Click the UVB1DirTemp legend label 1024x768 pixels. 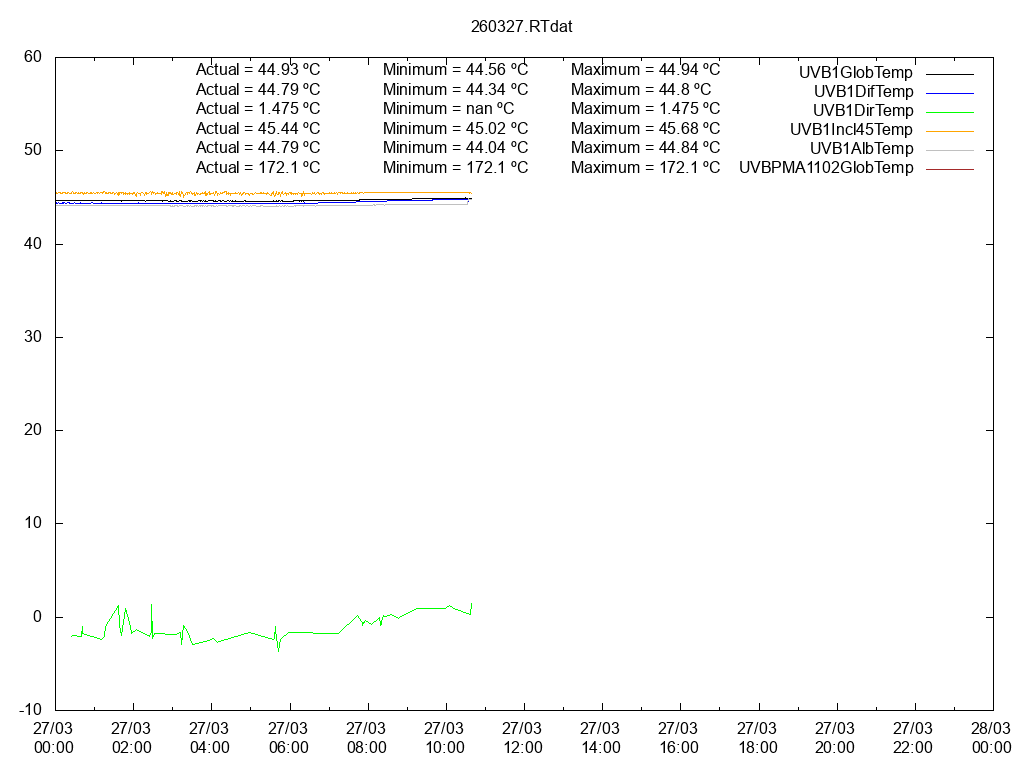coord(862,110)
